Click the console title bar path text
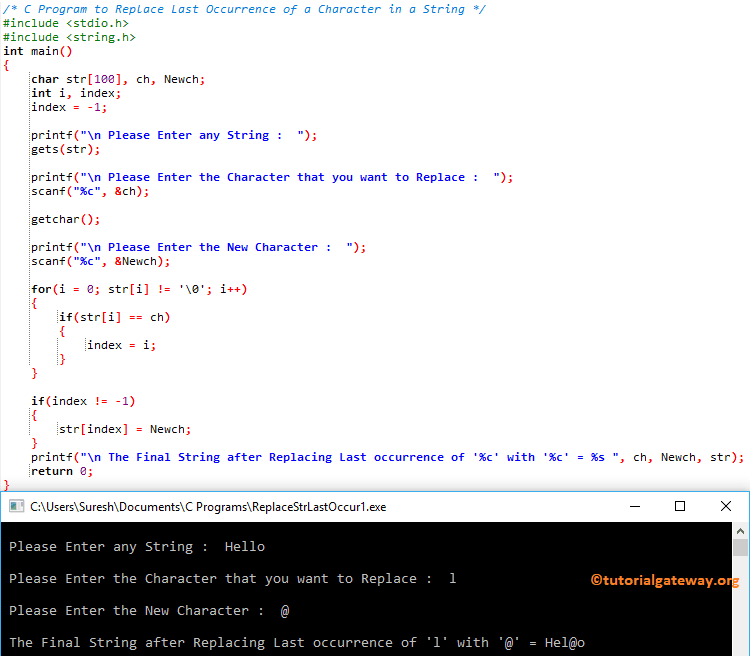This screenshot has height=656, width=750. (208, 507)
